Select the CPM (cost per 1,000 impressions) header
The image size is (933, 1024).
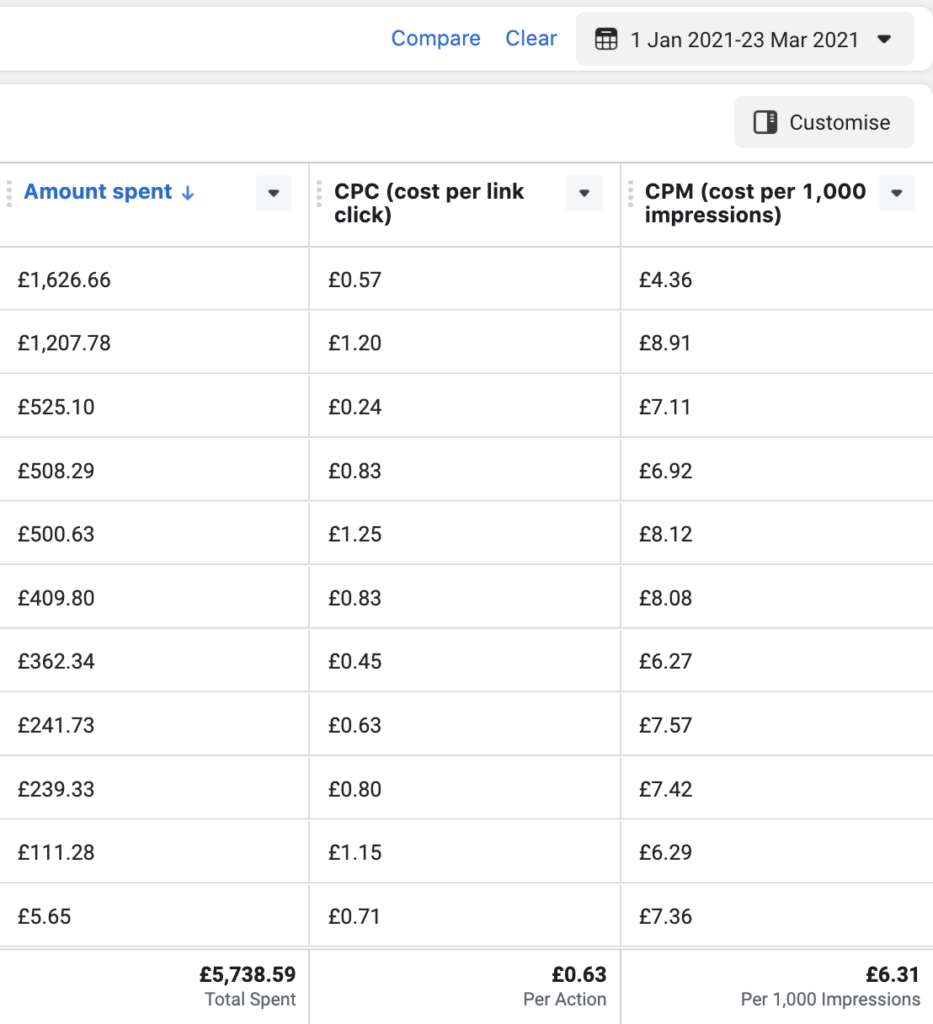click(755, 203)
